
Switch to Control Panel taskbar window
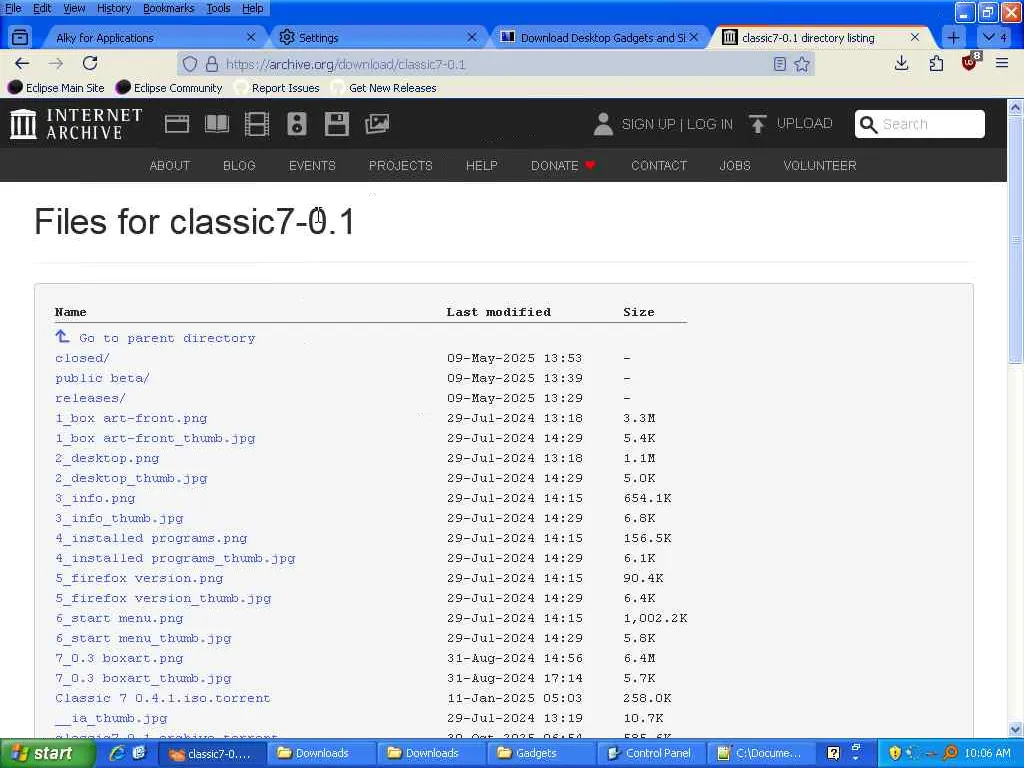651,754
